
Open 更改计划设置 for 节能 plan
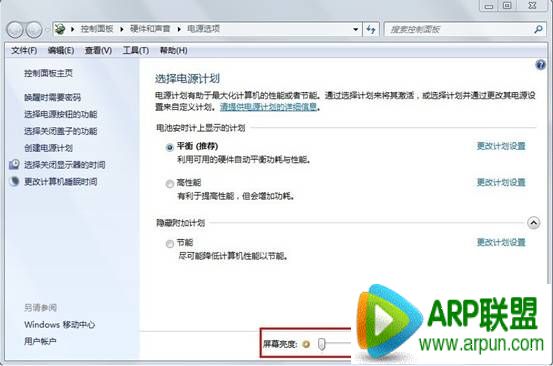[x=501, y=242]
